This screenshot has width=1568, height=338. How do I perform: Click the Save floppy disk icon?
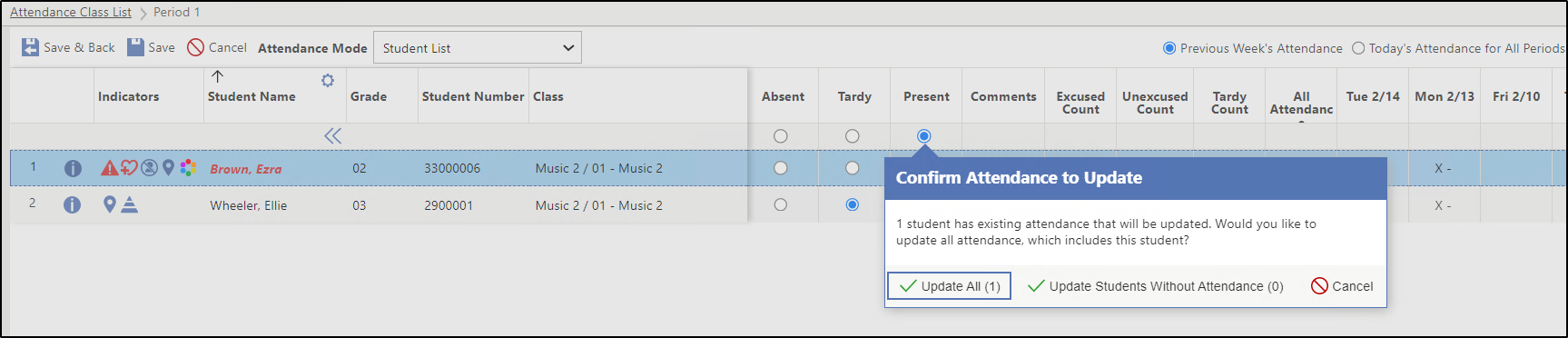point(135,47)
